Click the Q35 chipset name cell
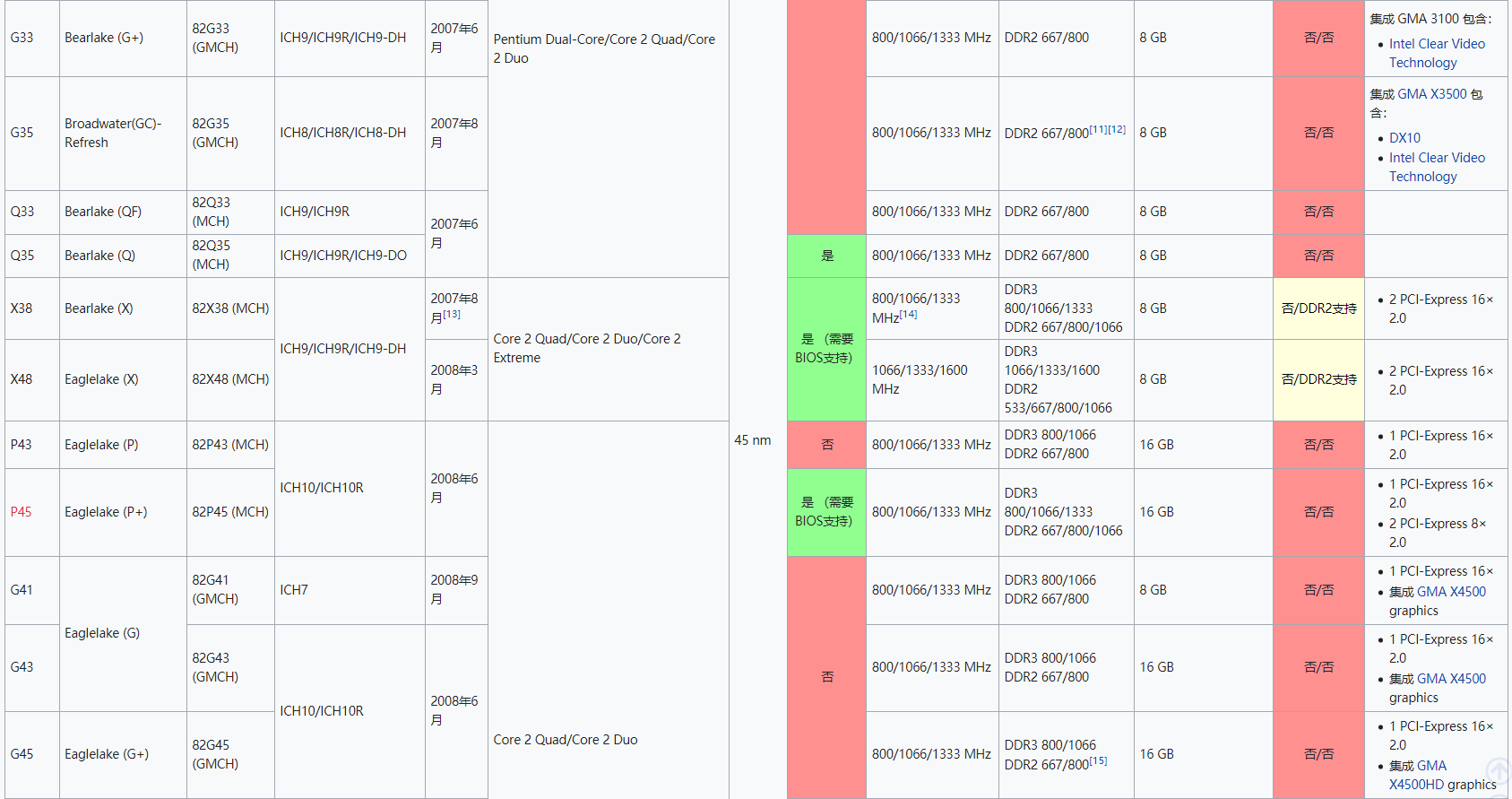 32,256
